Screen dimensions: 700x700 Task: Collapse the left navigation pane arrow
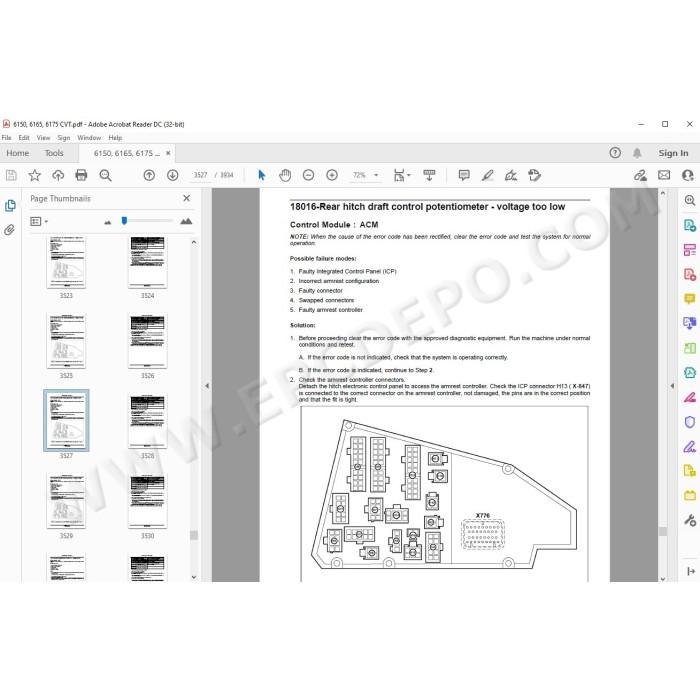207,386
